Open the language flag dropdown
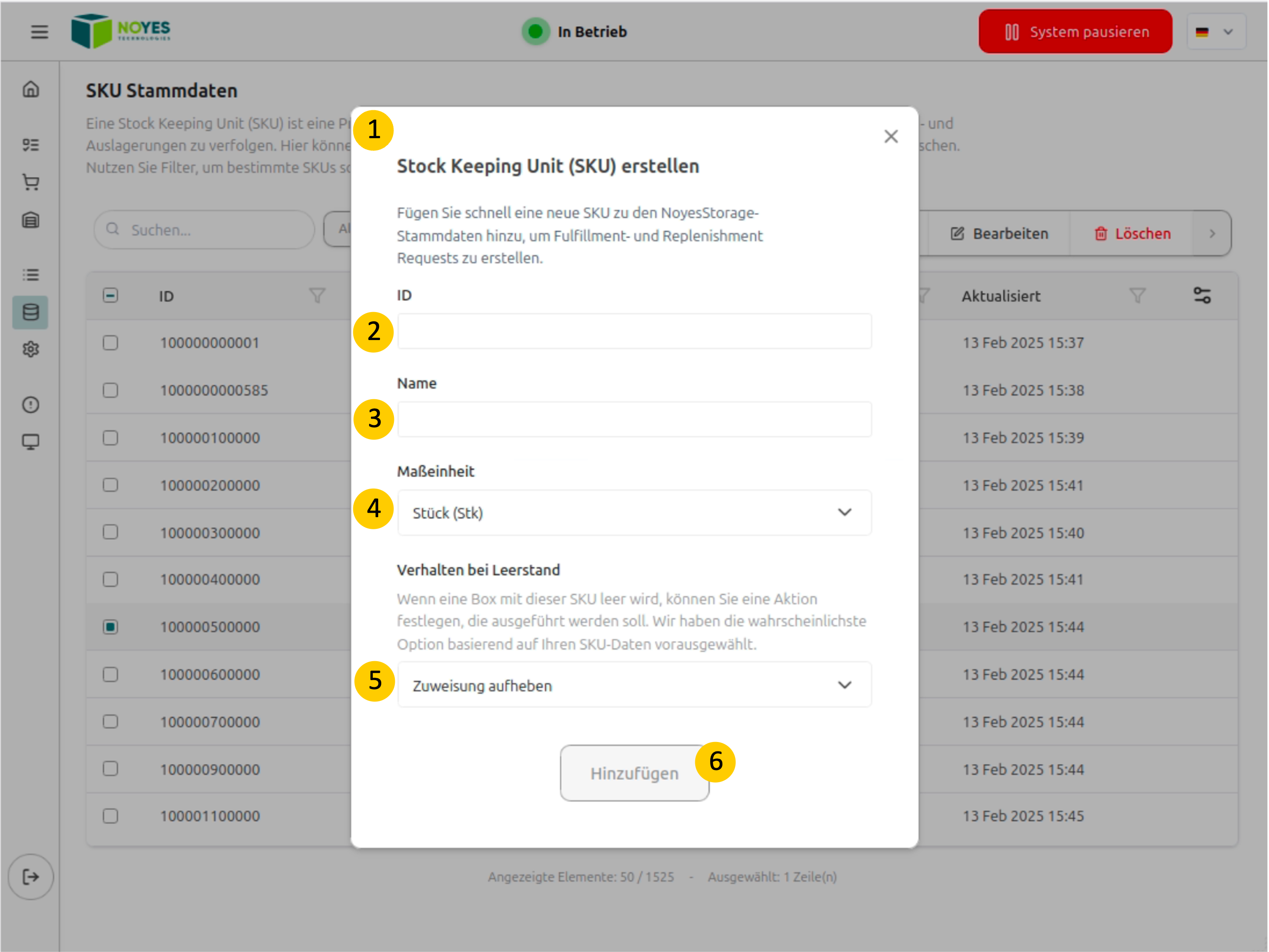This screenshot has width=1269, height=952. click(x=1216, y=32)
